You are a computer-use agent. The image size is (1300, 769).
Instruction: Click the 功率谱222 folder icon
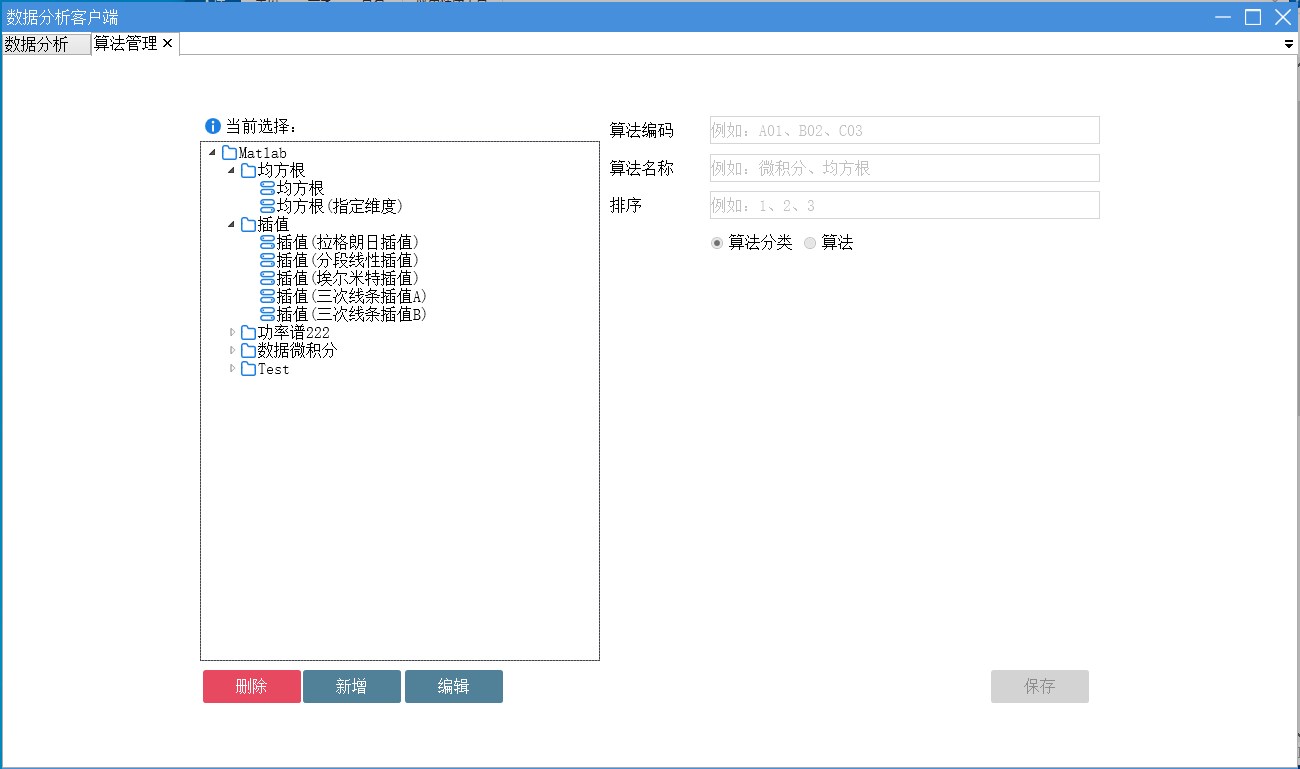(249, 333)
